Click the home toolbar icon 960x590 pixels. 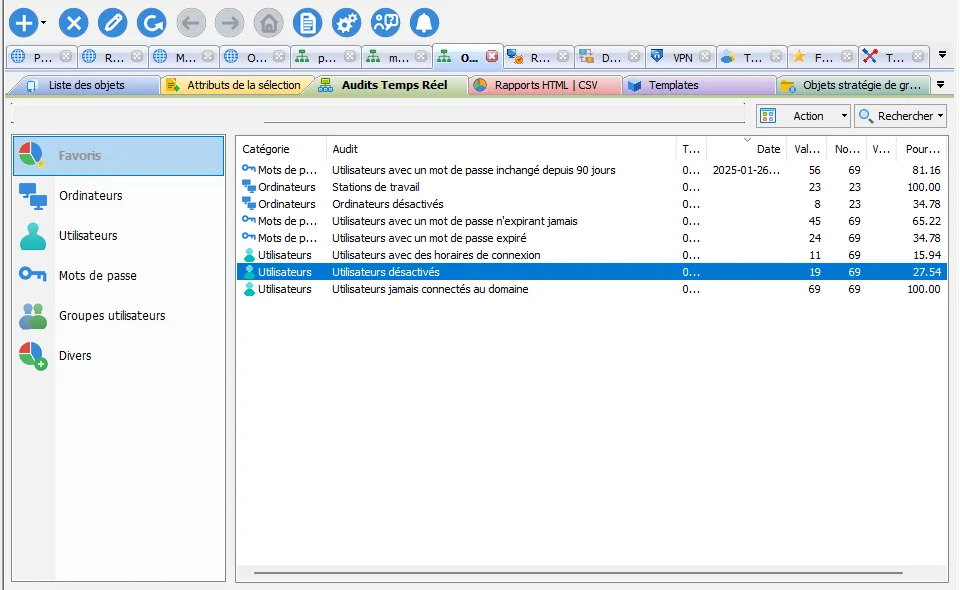coord(269,23)
